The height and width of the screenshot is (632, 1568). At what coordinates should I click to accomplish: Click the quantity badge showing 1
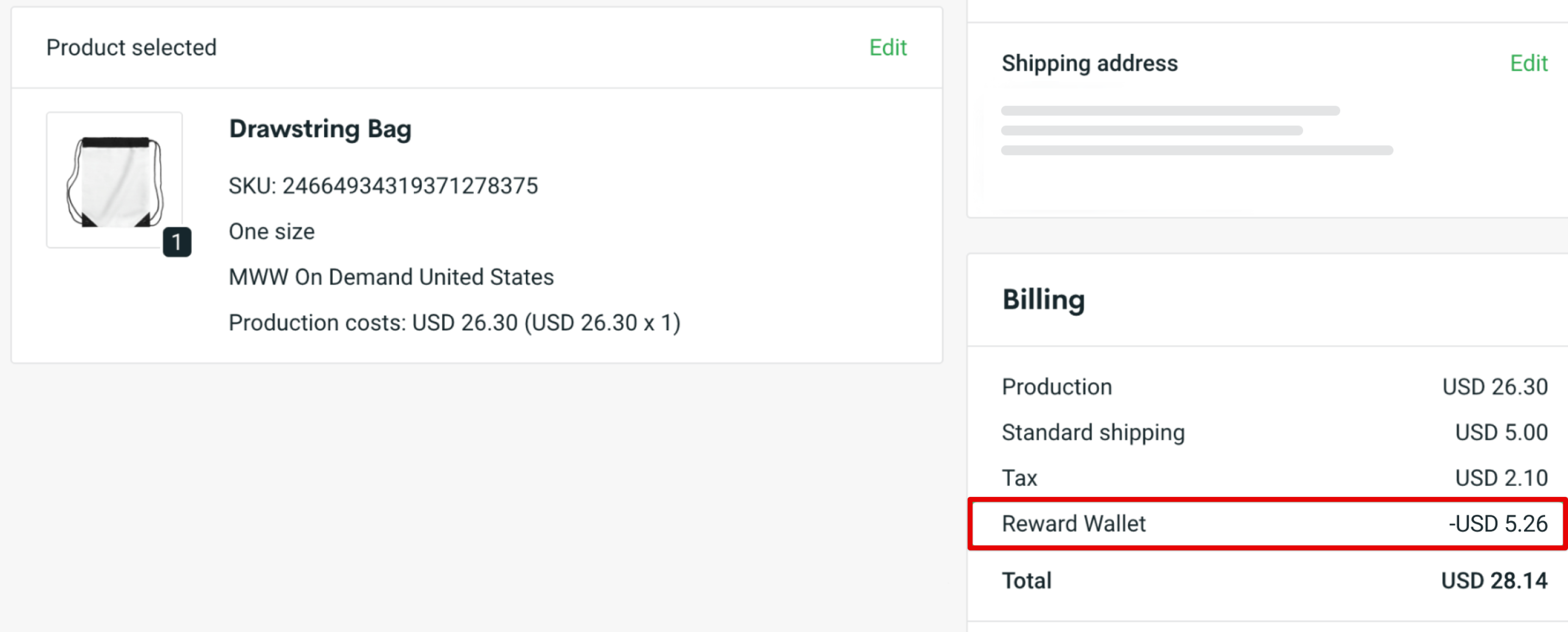coord(177,242)
